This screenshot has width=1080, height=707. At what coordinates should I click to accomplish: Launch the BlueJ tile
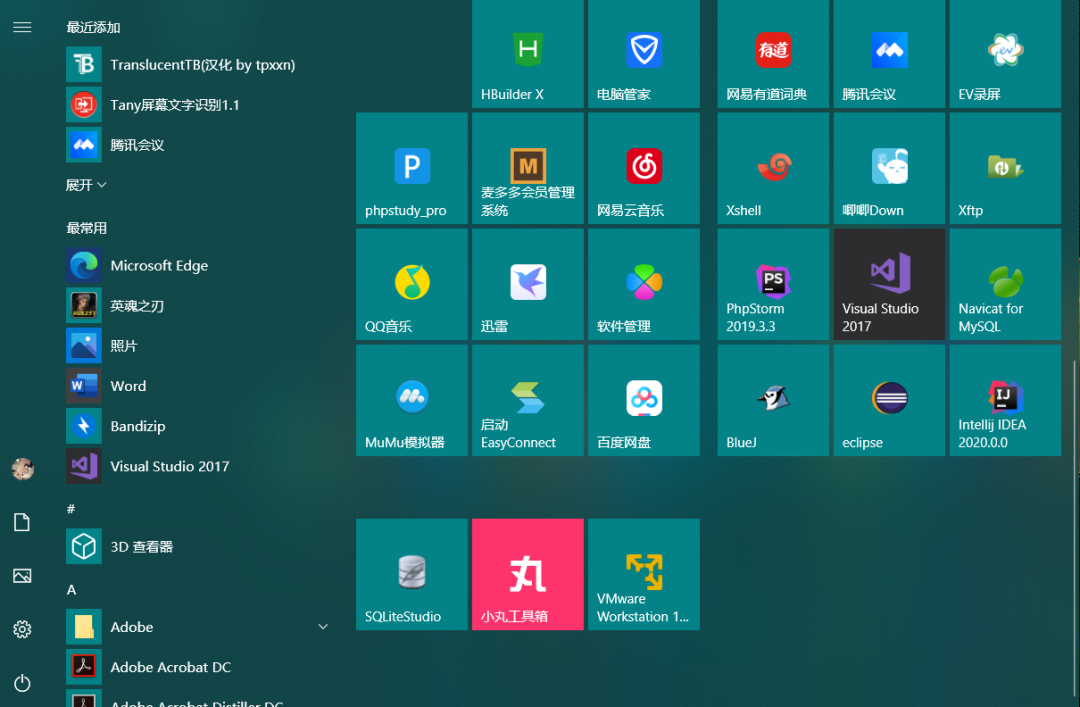click(773, 400)
